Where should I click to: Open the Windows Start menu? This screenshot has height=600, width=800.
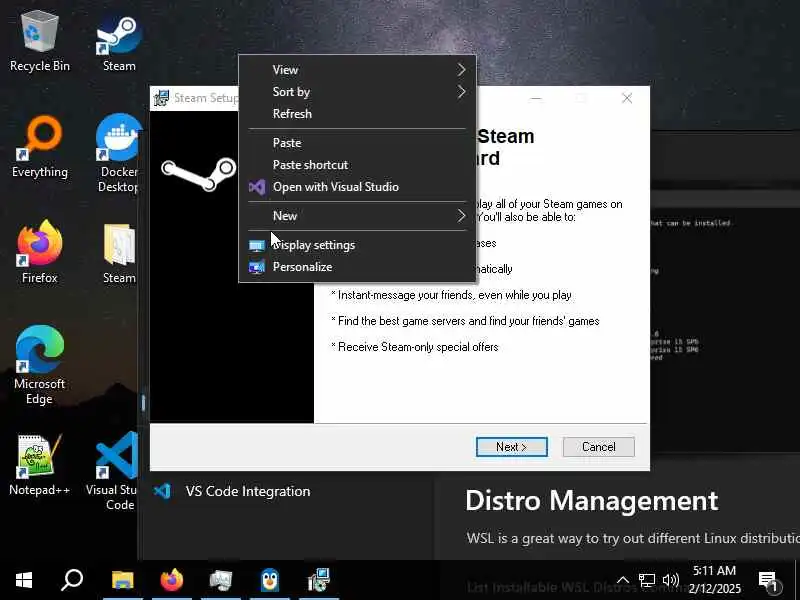point(24,580)
